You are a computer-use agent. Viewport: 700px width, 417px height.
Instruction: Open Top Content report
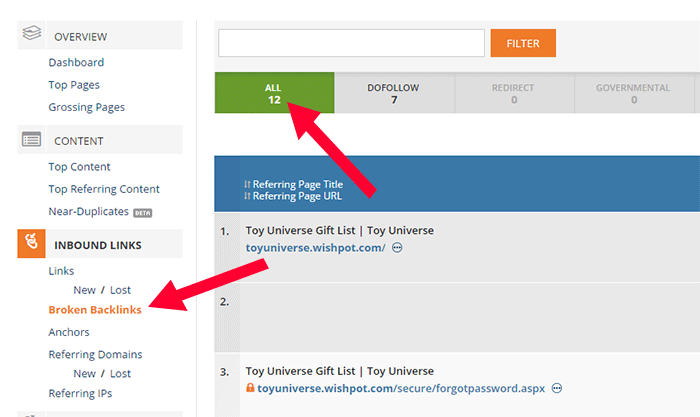(x=79, y=167)
